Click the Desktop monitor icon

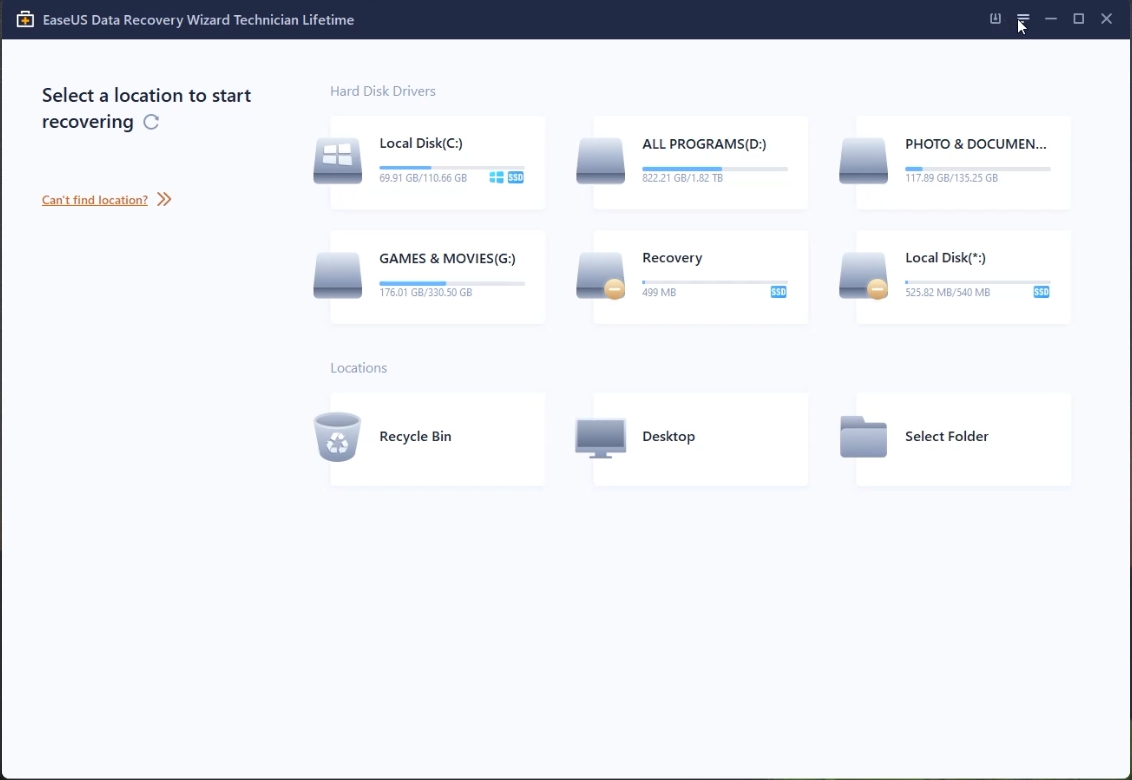pyautogui.click(x=600, y=437)
